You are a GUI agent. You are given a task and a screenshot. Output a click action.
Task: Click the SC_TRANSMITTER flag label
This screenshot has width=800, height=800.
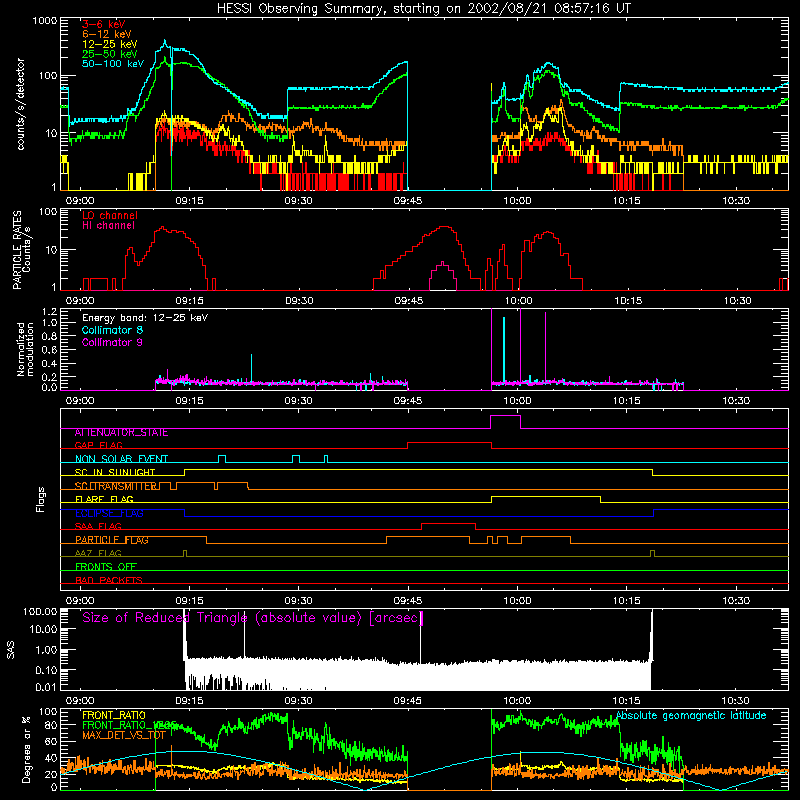115,486
